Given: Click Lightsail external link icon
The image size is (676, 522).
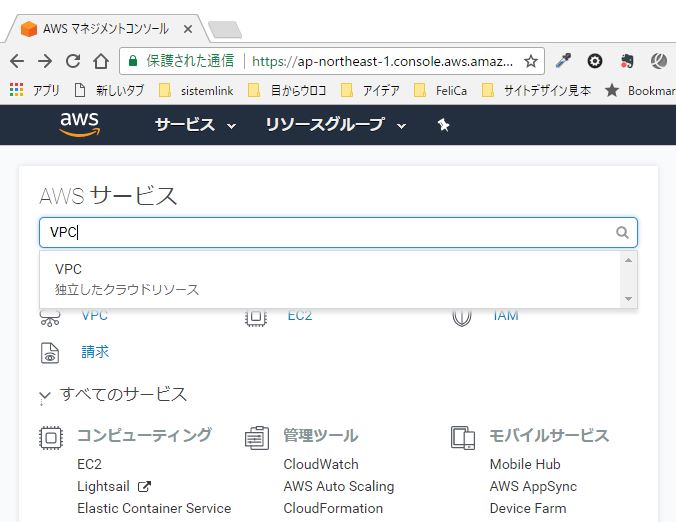Looking at the screenshot, I should point(144,487).
